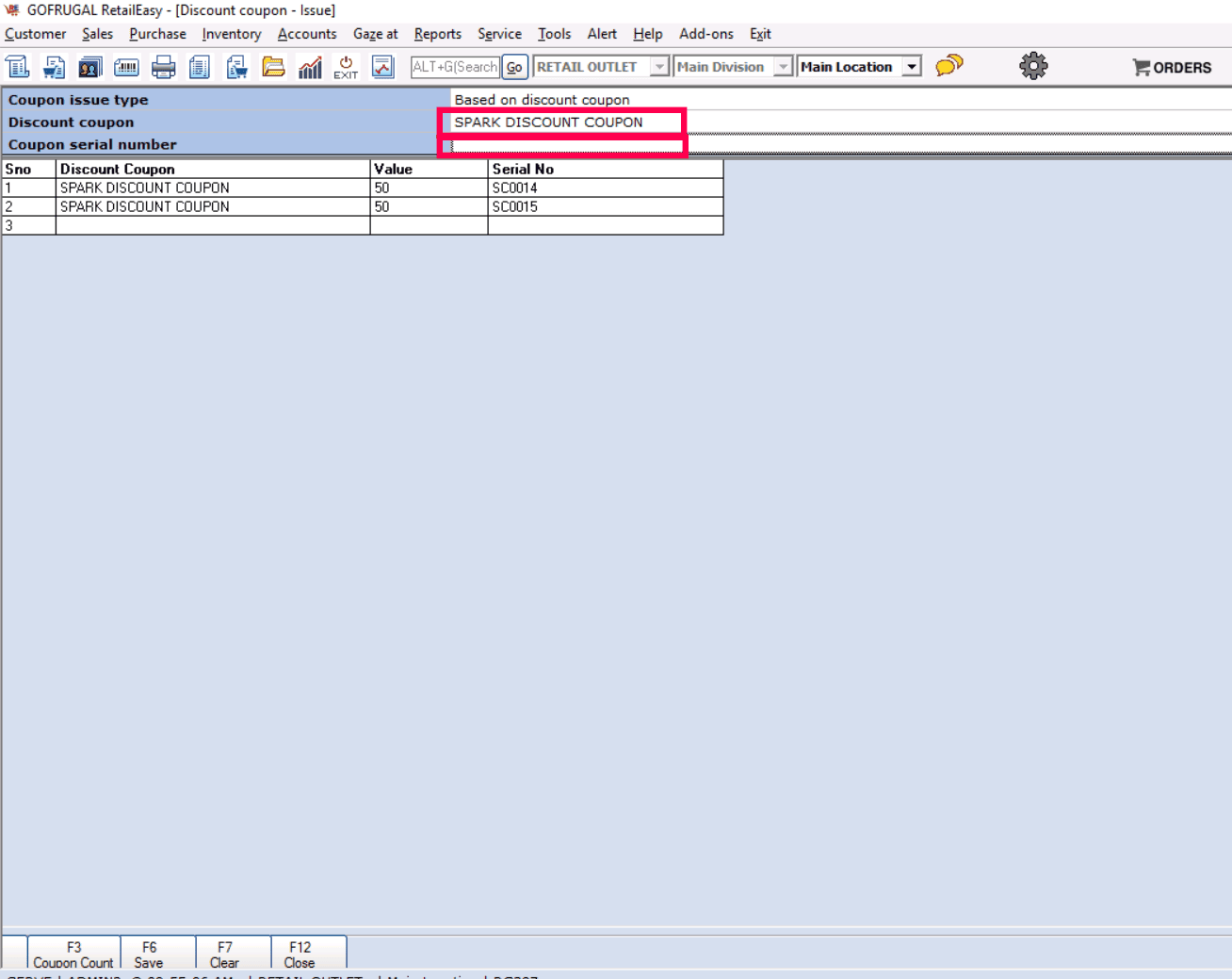Click the Exit menu item
The image size is (1232, 979).
[x=760, y=34]
